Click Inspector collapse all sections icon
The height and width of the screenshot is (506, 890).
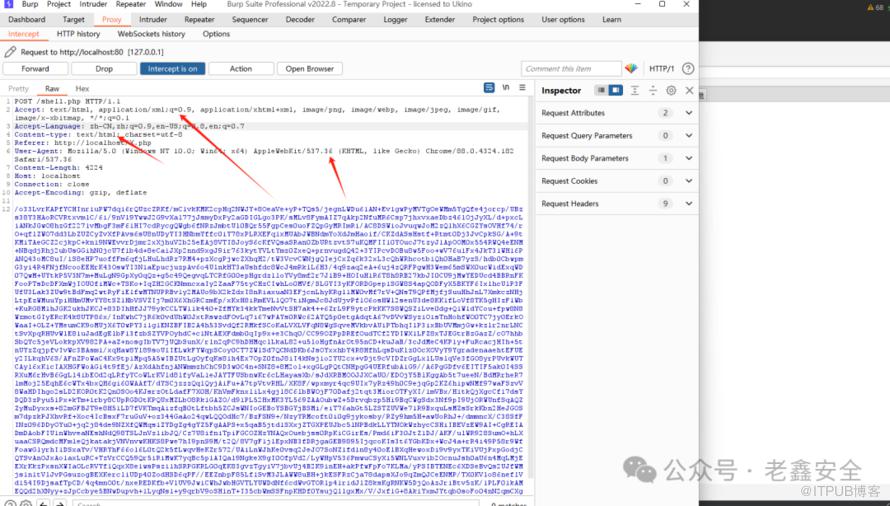(653, 90)
